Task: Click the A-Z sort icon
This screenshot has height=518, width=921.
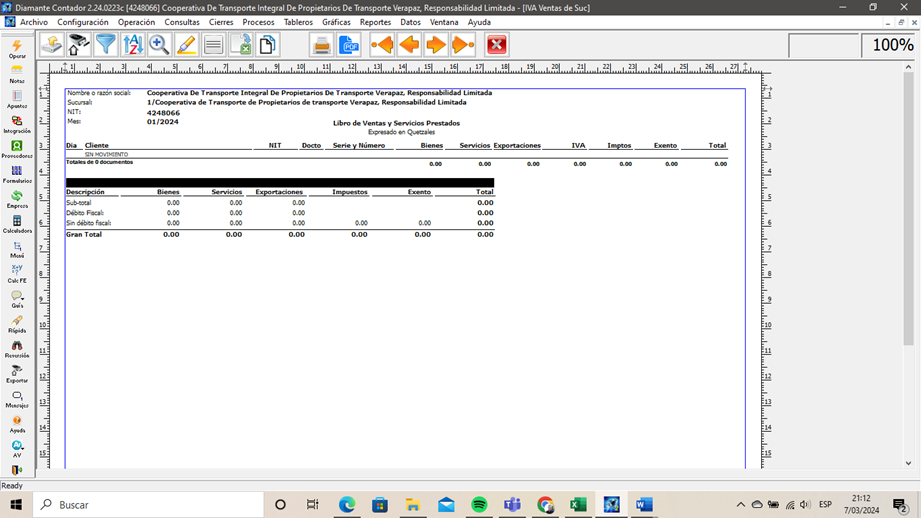Action: pos(132,45)
